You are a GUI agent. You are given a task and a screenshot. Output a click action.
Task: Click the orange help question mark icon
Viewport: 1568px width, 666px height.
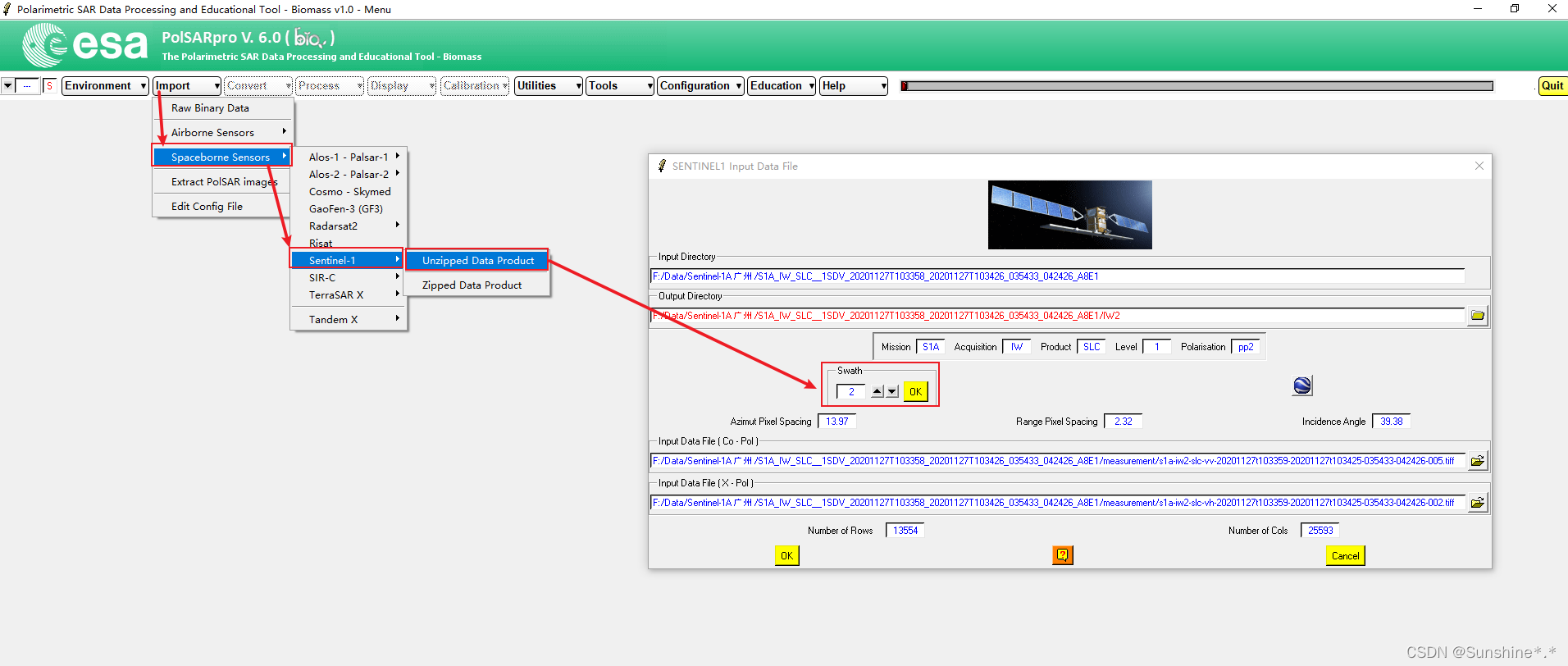1063,555
